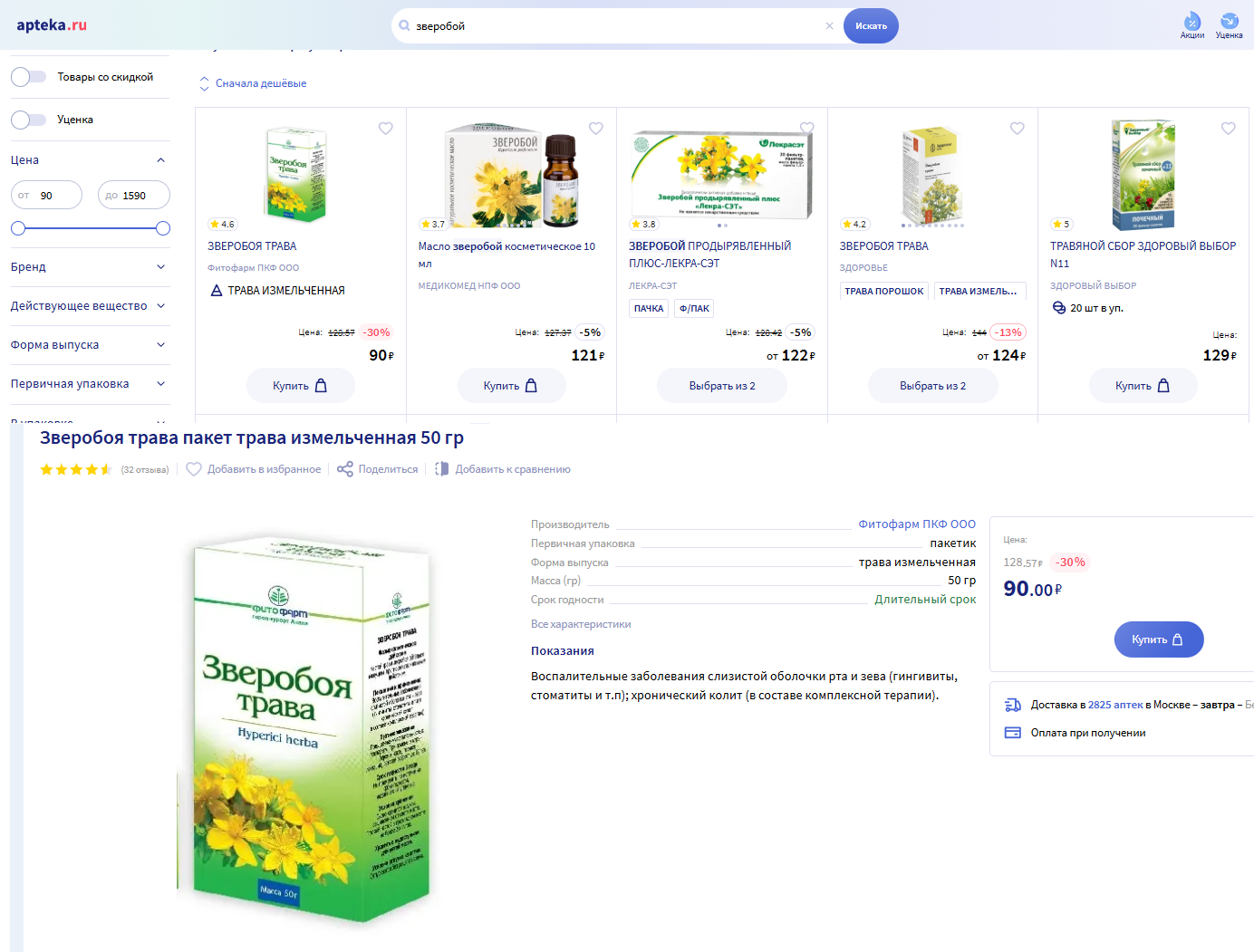Expand the Действующее вещество filter
The height and width of the screenshot is (952, 1254).
pos(161,306)
